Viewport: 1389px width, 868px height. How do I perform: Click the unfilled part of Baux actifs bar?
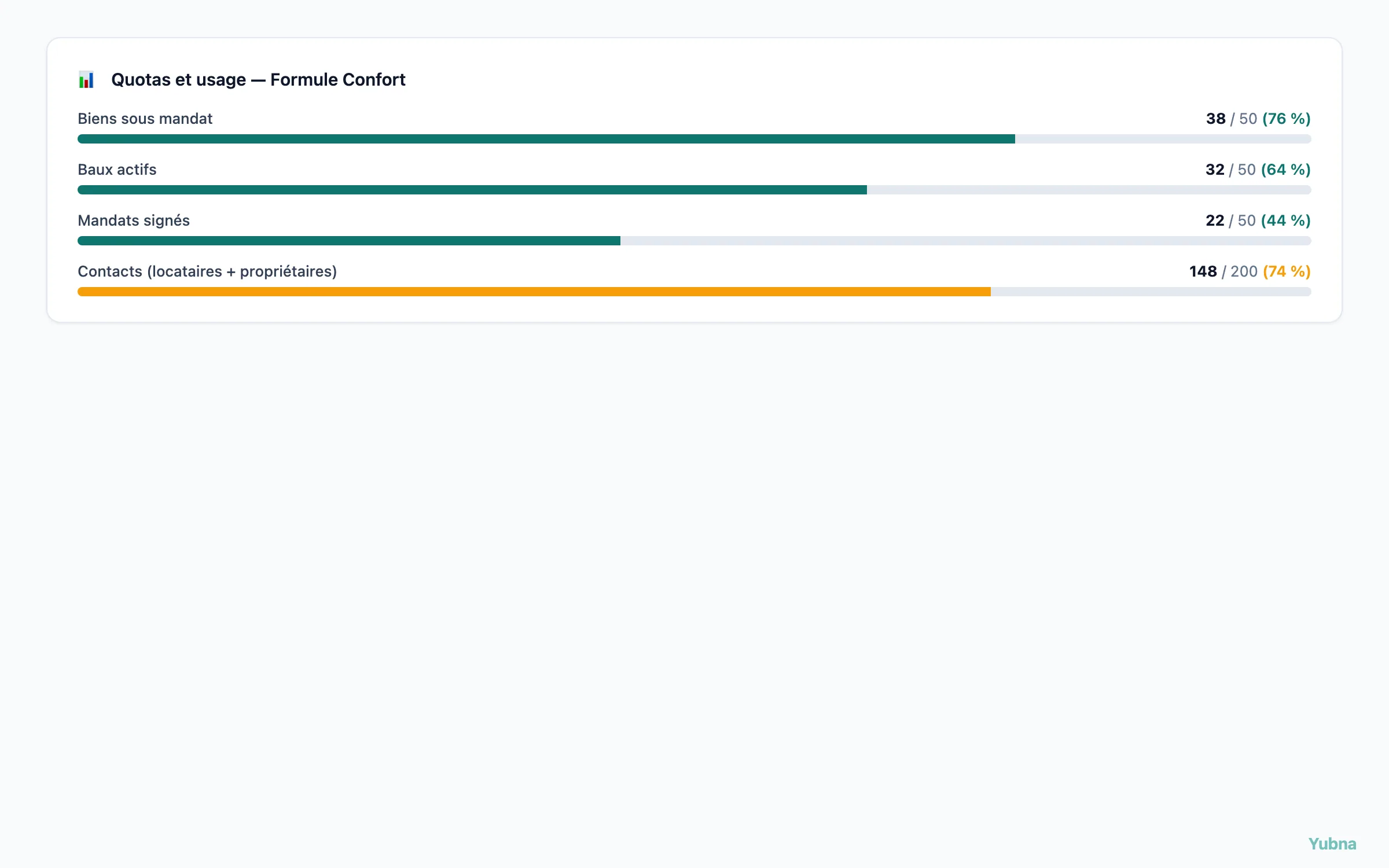(x=1089, y=190)
